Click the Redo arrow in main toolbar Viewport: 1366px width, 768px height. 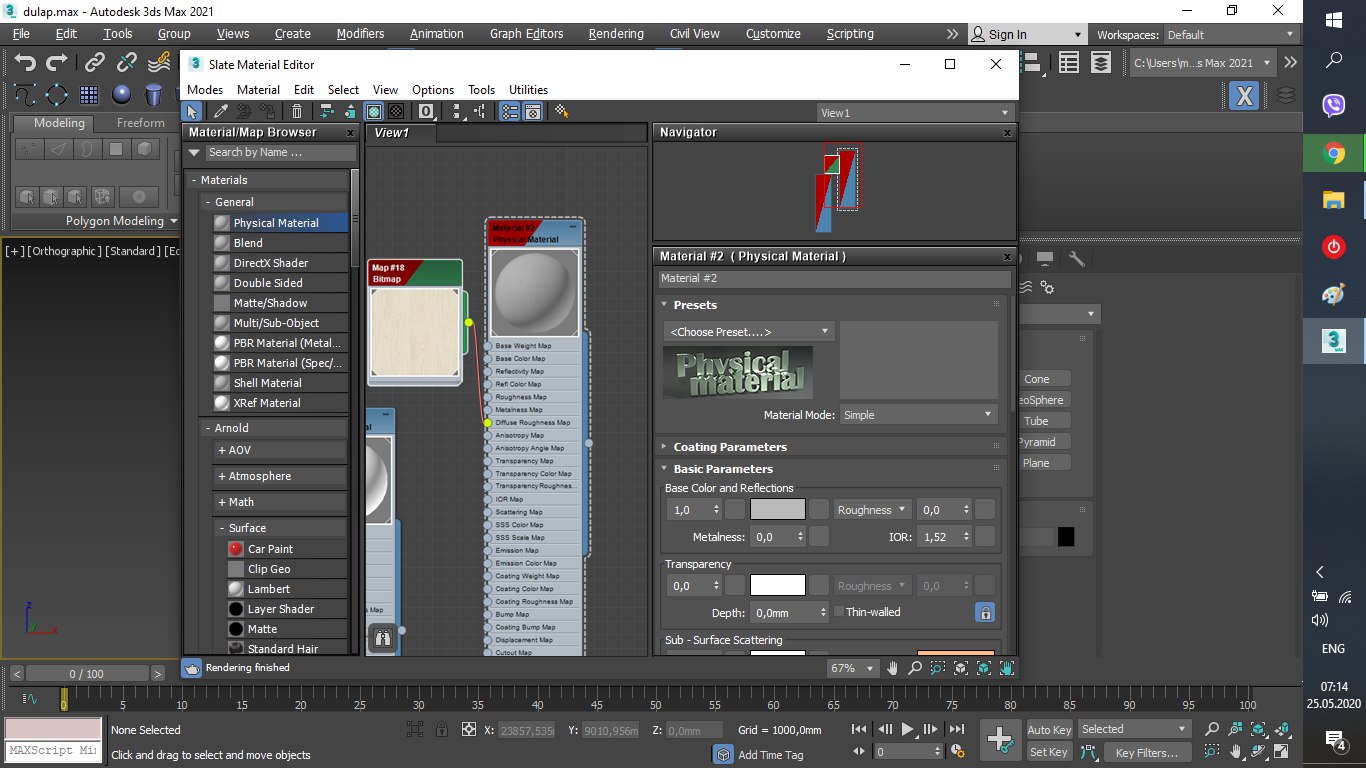[x=57, y=63]
